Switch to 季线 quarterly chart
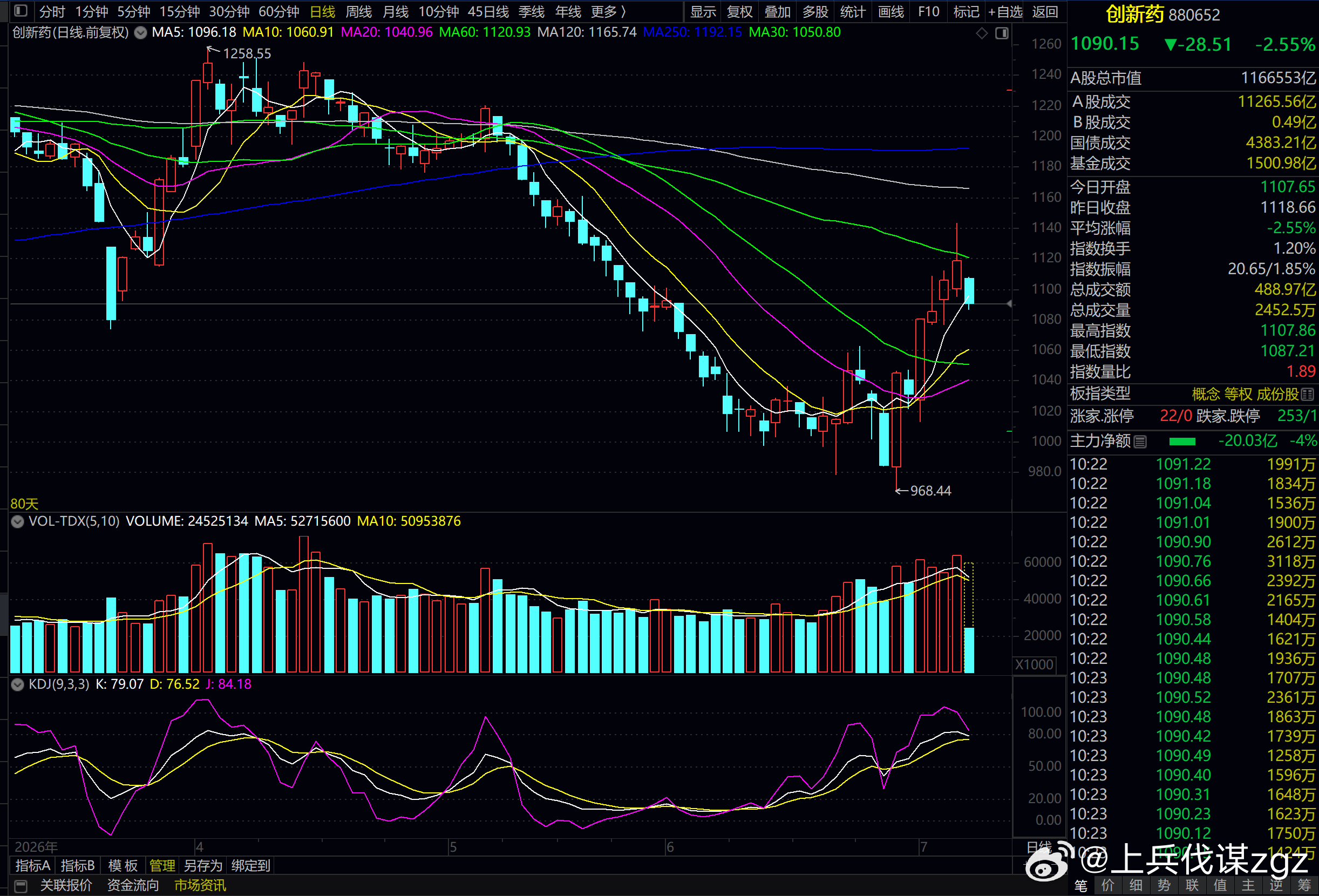The width and height of the screenshot is (1319, 896). tap(531, 11)
